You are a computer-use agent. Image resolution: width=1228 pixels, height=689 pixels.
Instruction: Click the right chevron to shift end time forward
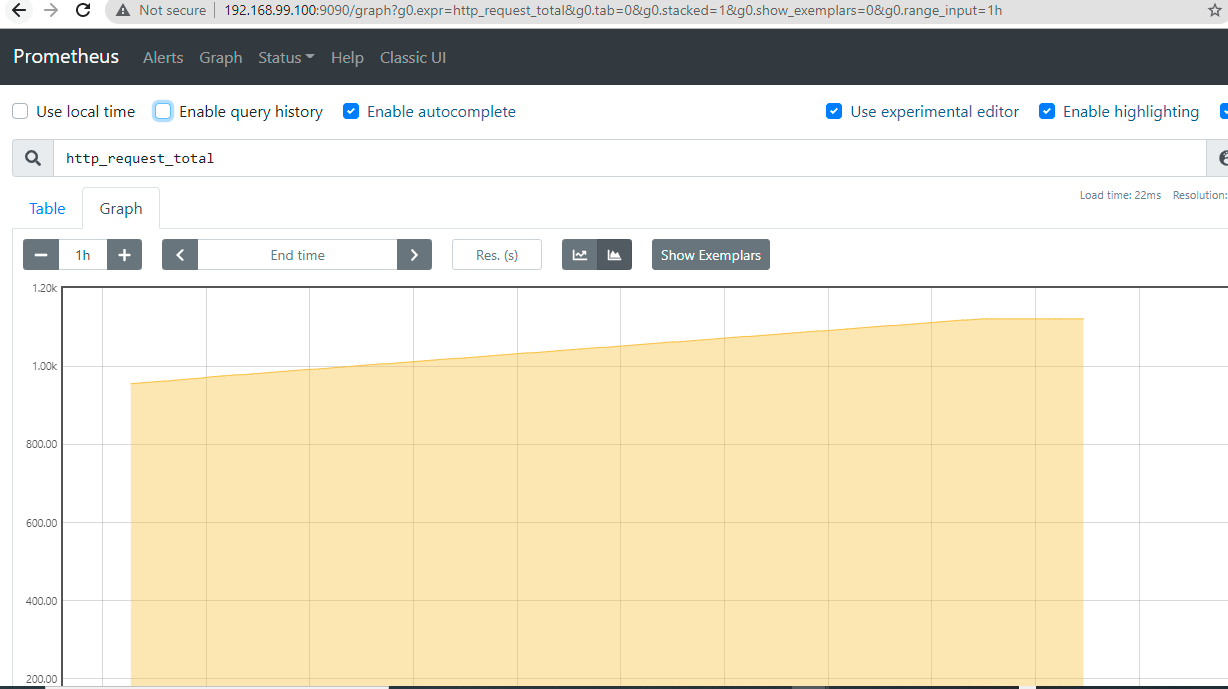point(414,254)
